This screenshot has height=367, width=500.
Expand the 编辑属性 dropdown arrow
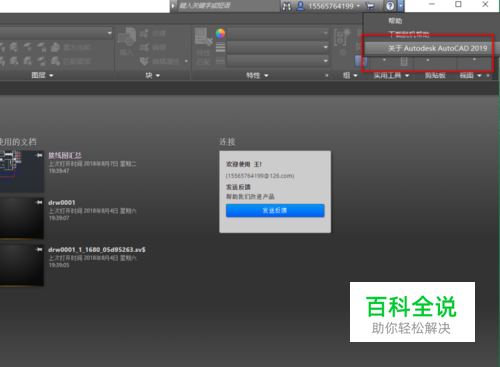(186, 61)
